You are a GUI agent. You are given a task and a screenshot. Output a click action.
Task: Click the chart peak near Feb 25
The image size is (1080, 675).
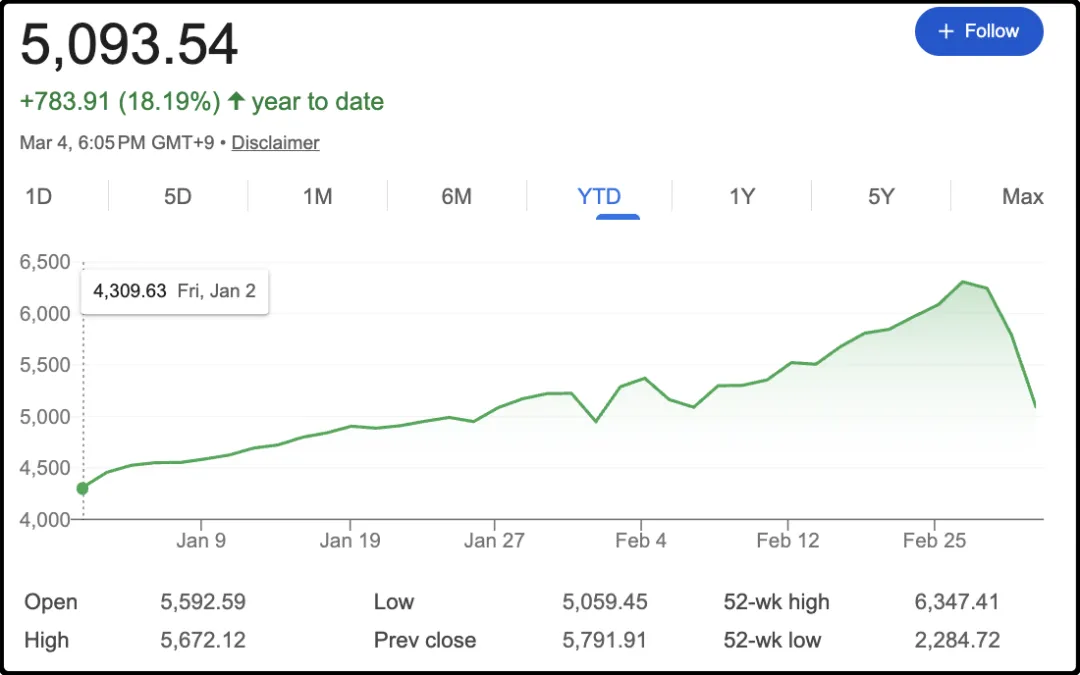pyautogui.click(x=963, y=282)
